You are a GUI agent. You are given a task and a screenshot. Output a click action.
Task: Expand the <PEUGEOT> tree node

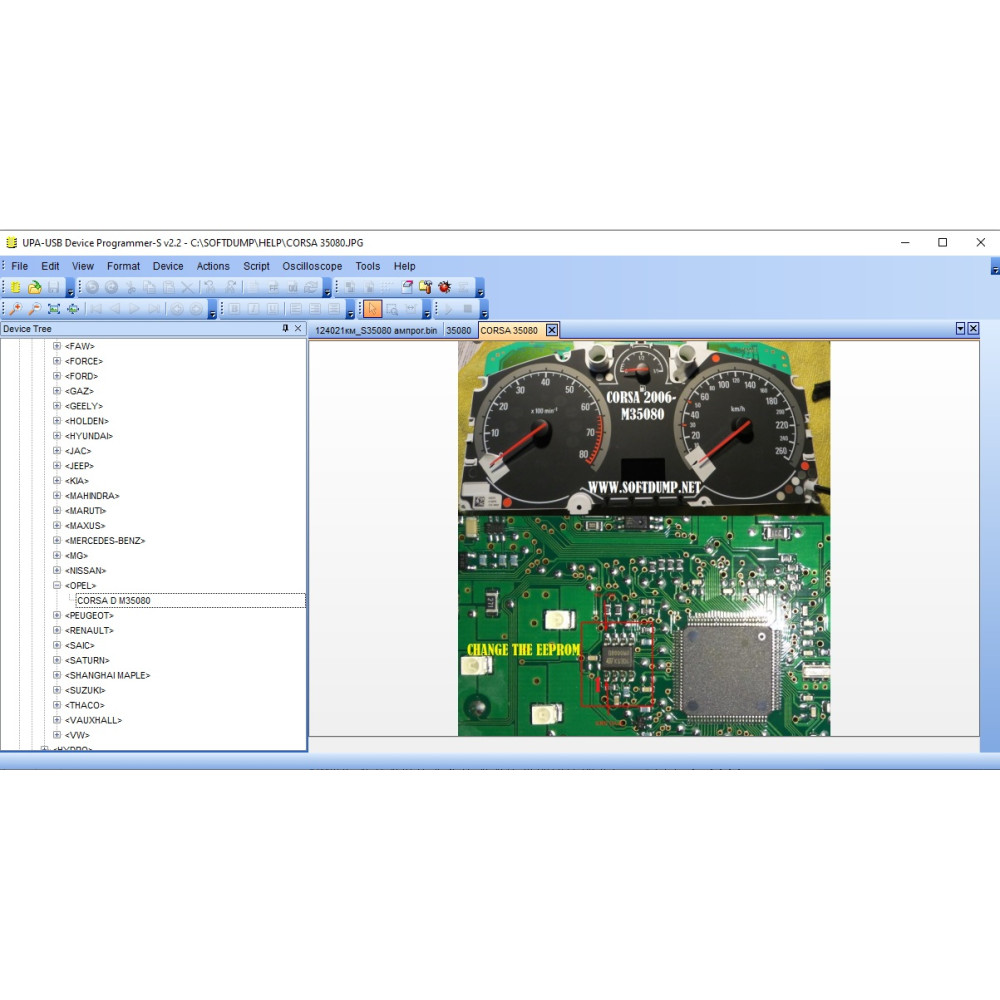click(57, 615)
